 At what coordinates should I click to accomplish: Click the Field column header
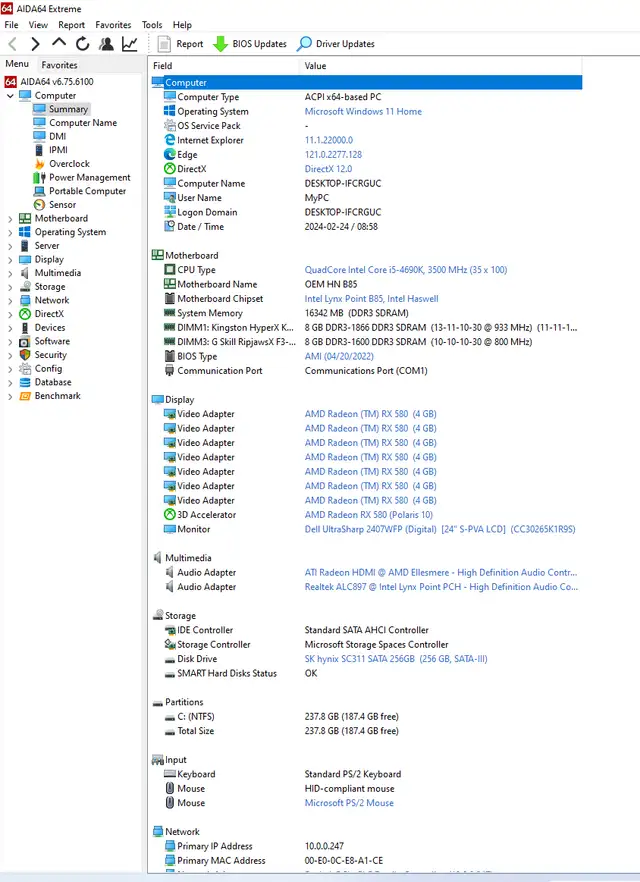[x=224, y=66]
